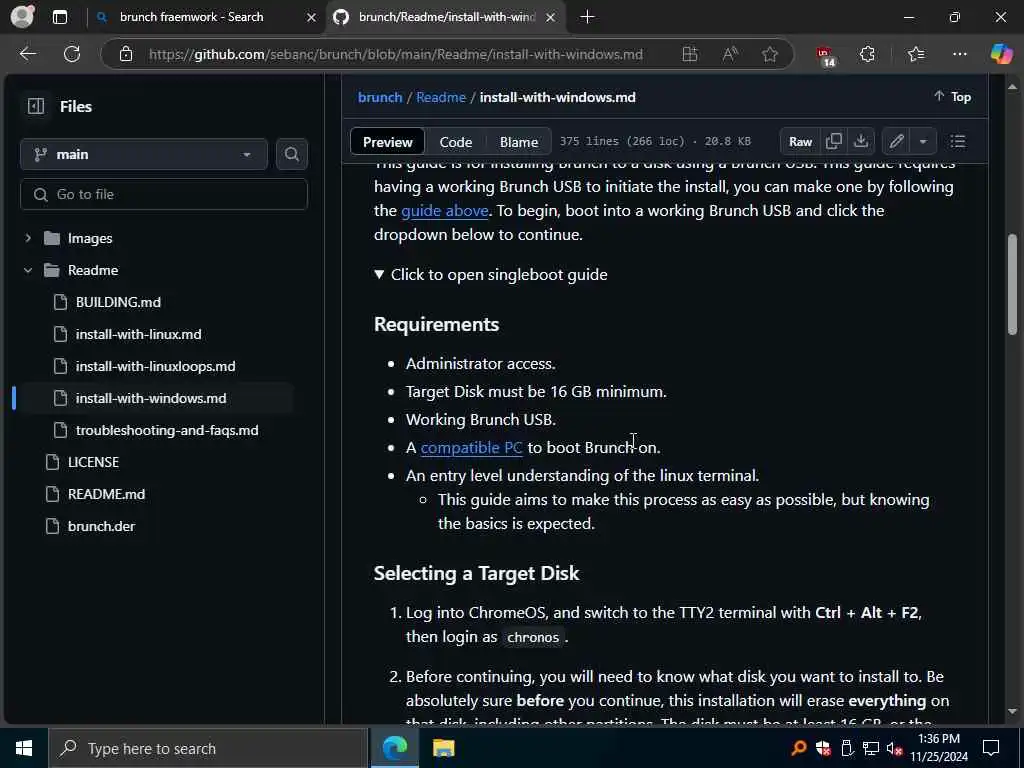Open the Raw file view

800,142
